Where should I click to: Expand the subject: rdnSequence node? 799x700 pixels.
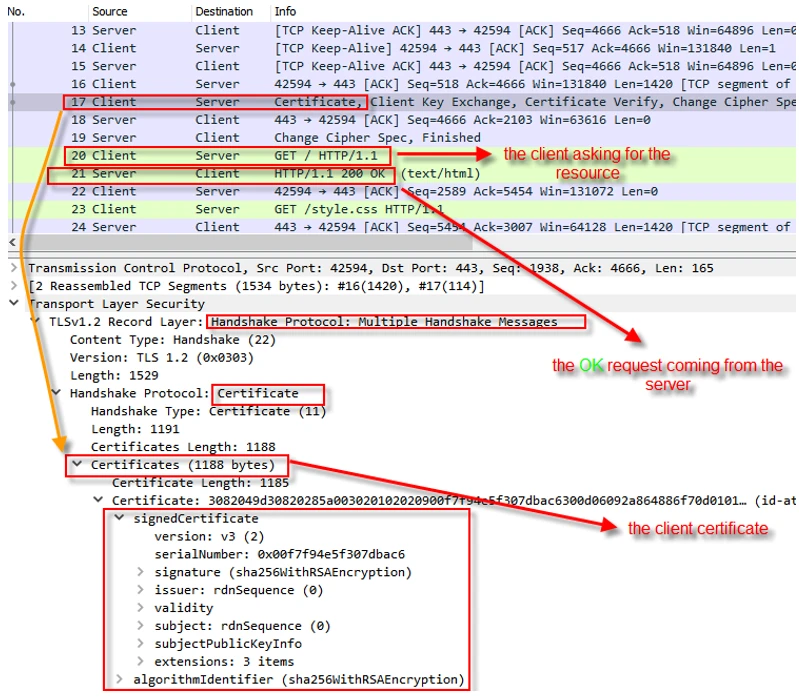[140, 626]
